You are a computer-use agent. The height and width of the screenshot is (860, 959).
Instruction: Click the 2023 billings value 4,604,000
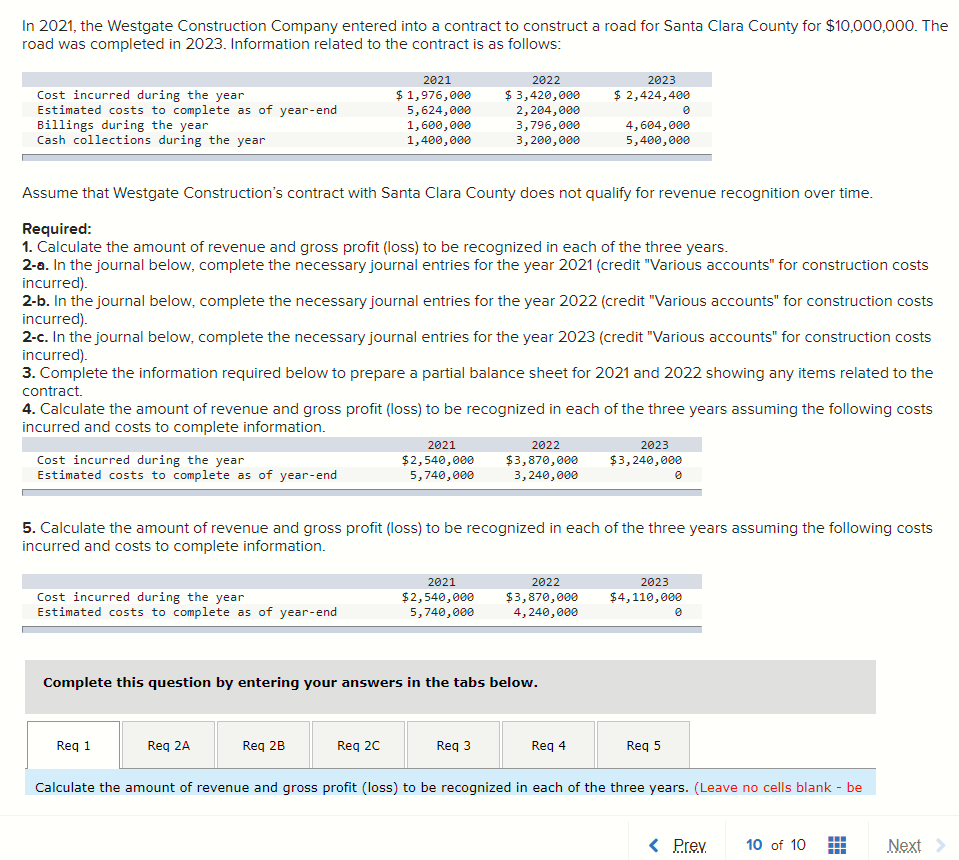coord(657,125)
